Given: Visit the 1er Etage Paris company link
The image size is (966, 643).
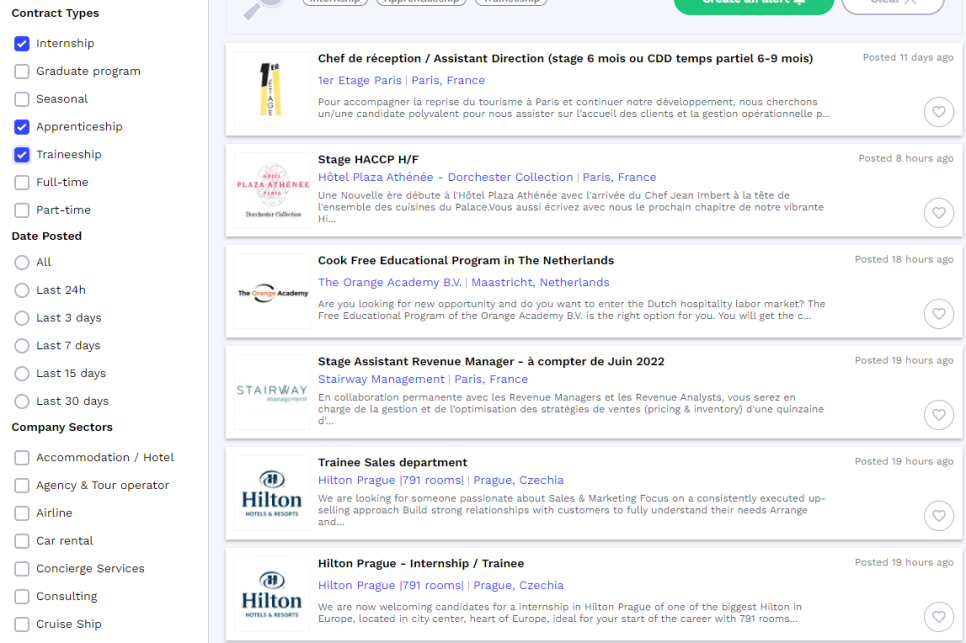Looking at the screenshot, I should [360, 81].
